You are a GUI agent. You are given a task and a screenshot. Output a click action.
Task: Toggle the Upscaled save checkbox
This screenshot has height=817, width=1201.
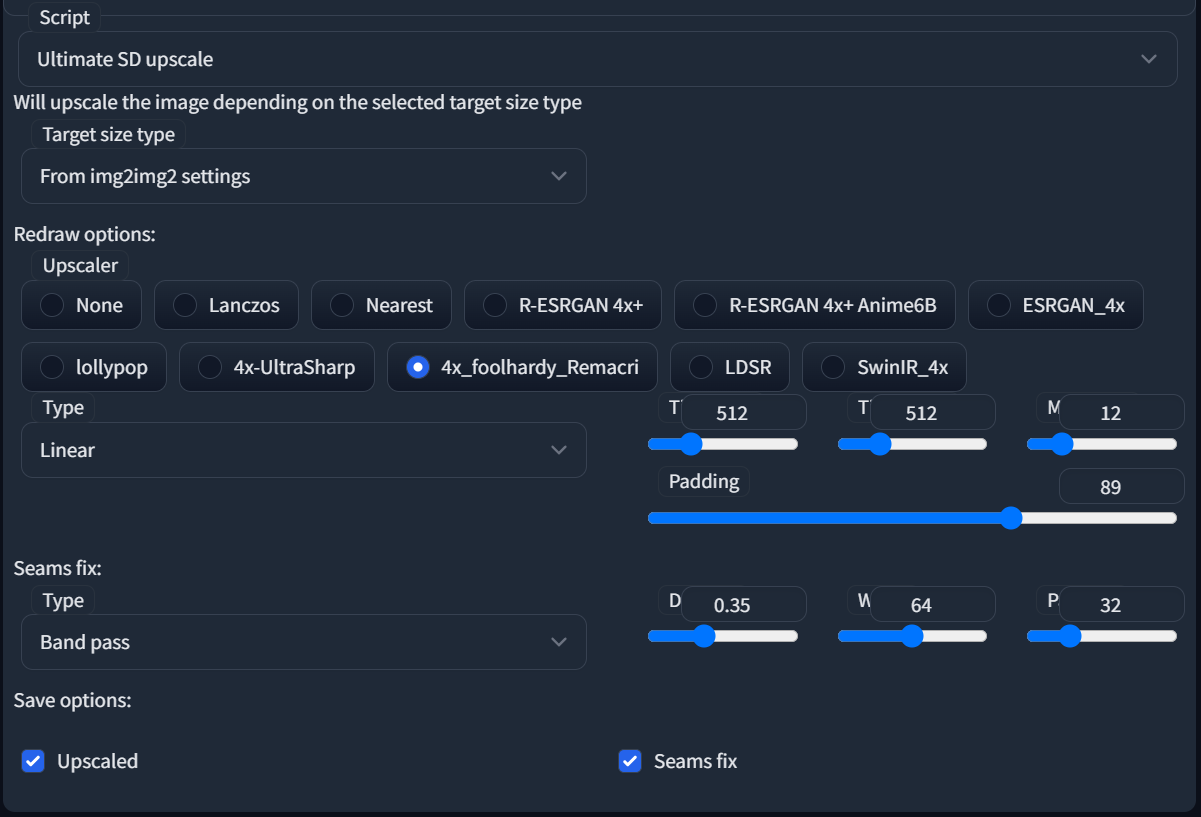[x=33, y=761]
